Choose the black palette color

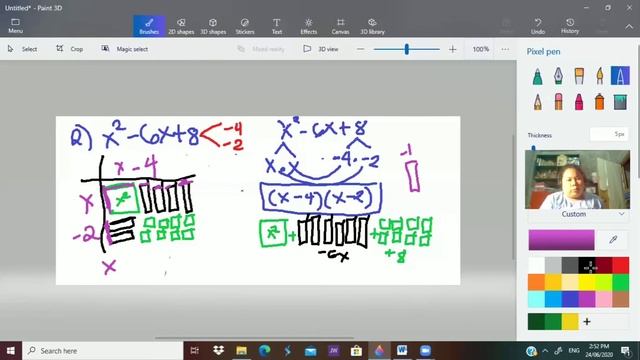click(587, 265)
